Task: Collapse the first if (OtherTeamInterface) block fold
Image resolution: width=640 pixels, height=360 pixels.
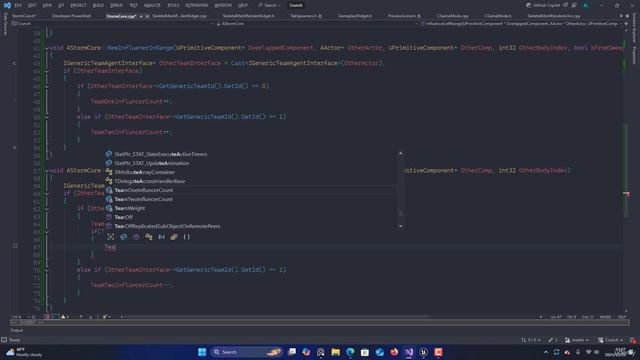Action: coord(47,71)
